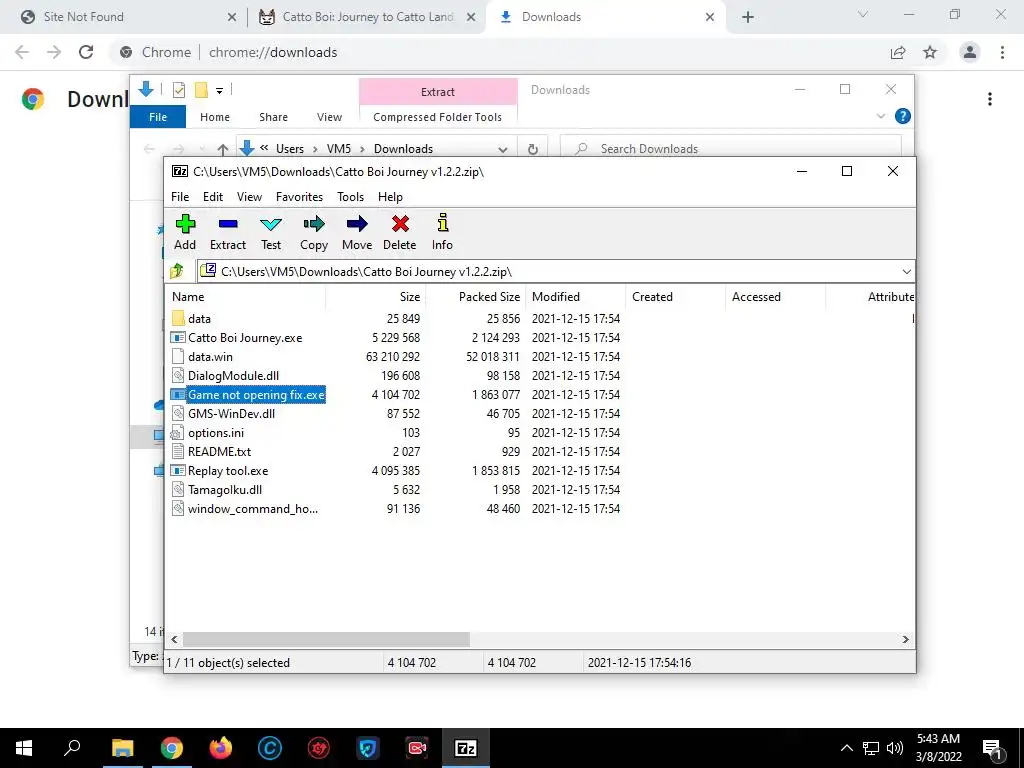The image size is (1024, 768).
Task: Open the Info tool in 7-Zip
Action: 442,232
